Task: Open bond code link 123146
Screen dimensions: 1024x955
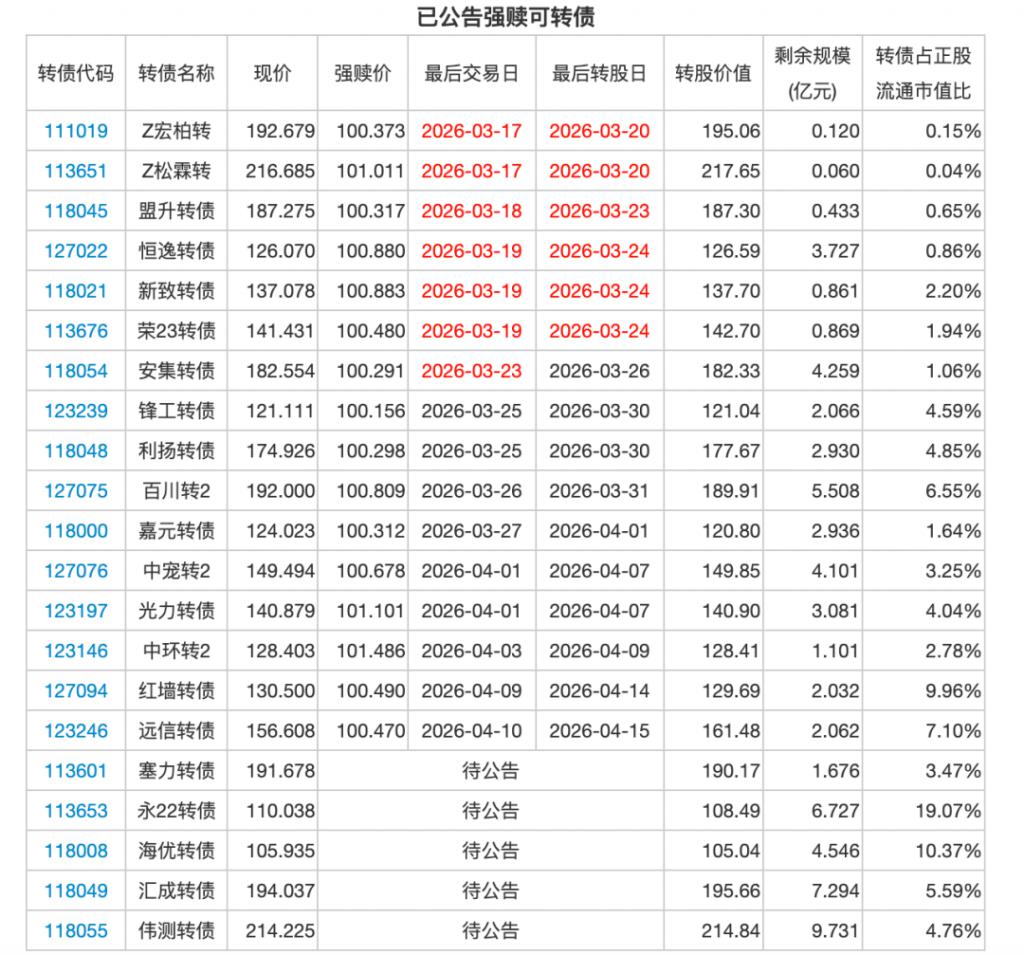Action: click(x=76, y=651)
